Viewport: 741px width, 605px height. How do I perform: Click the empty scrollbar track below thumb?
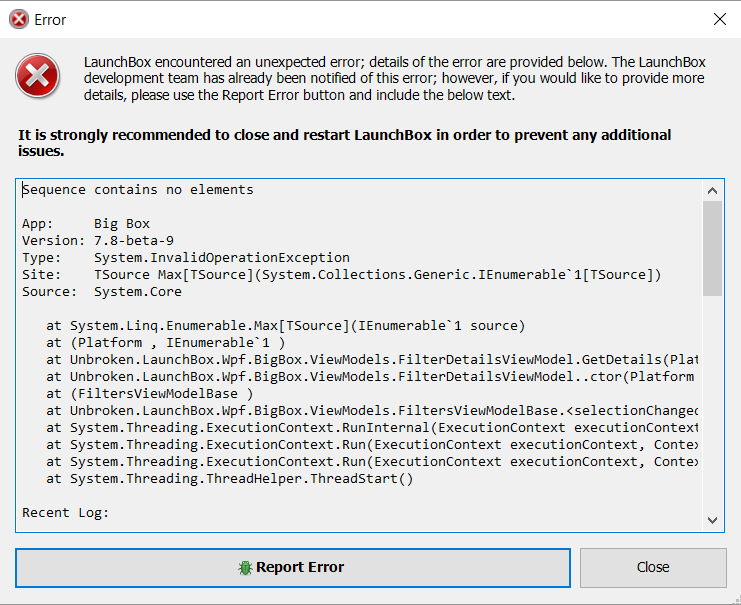(712, 403)
